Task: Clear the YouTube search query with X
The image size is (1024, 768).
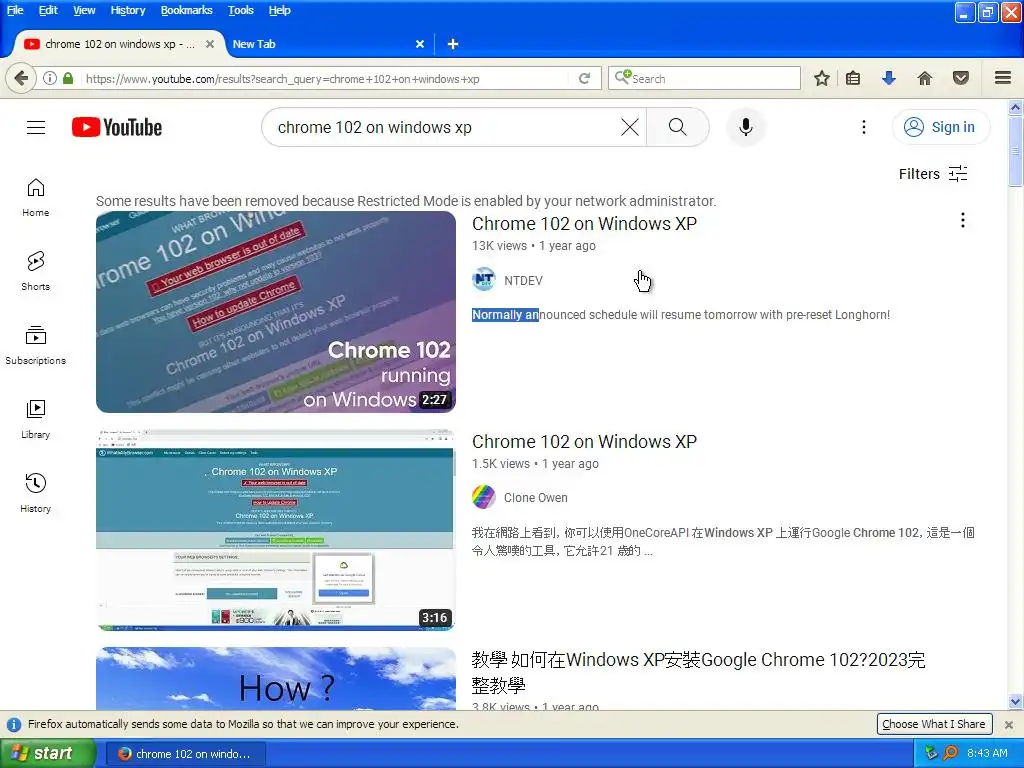Action: point(630,127)
